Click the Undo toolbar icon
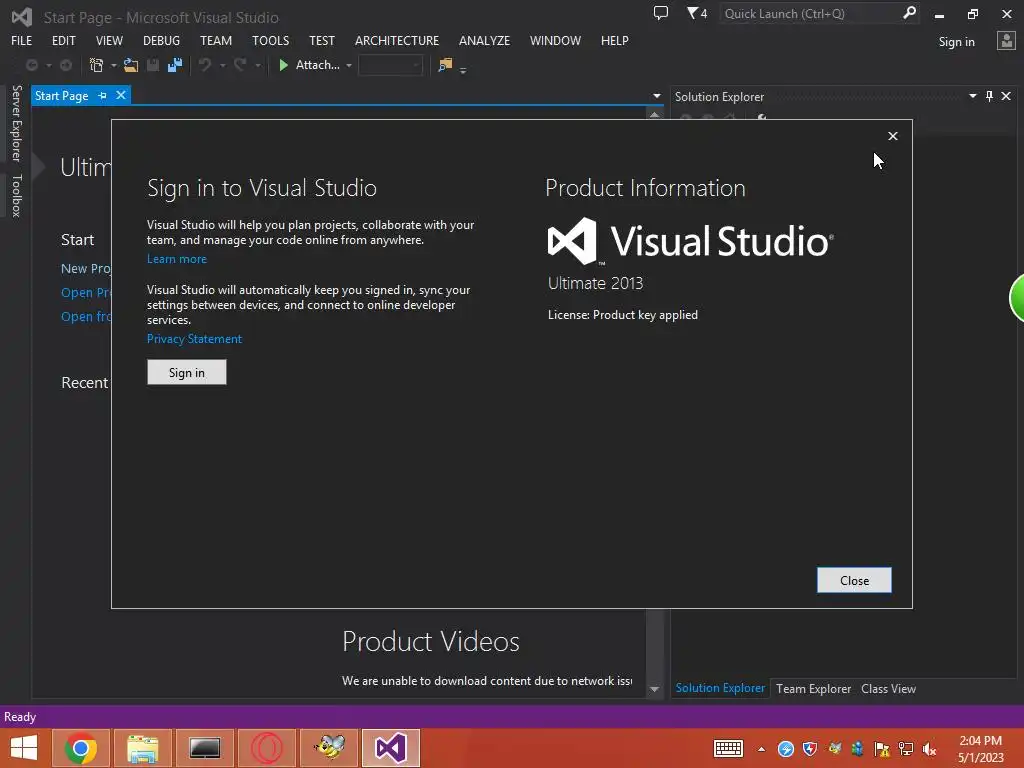 (x=205, y=65)
